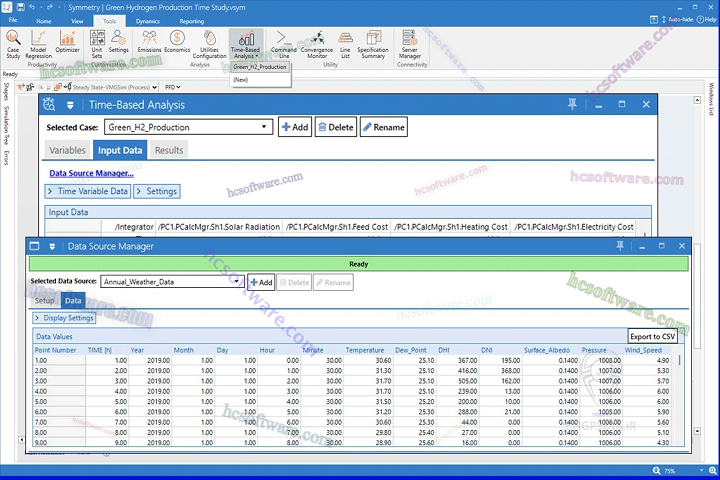
Task: Click the Help icon top right
Action: [707, 19]
